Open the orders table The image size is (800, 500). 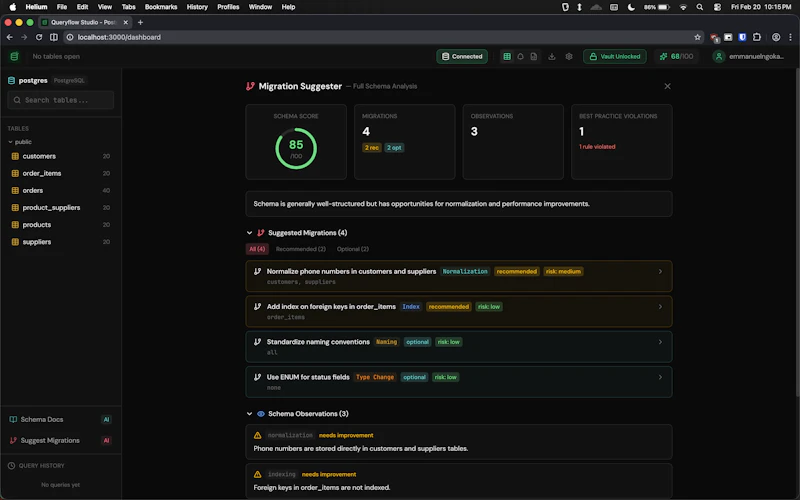(x=61, y=190)
